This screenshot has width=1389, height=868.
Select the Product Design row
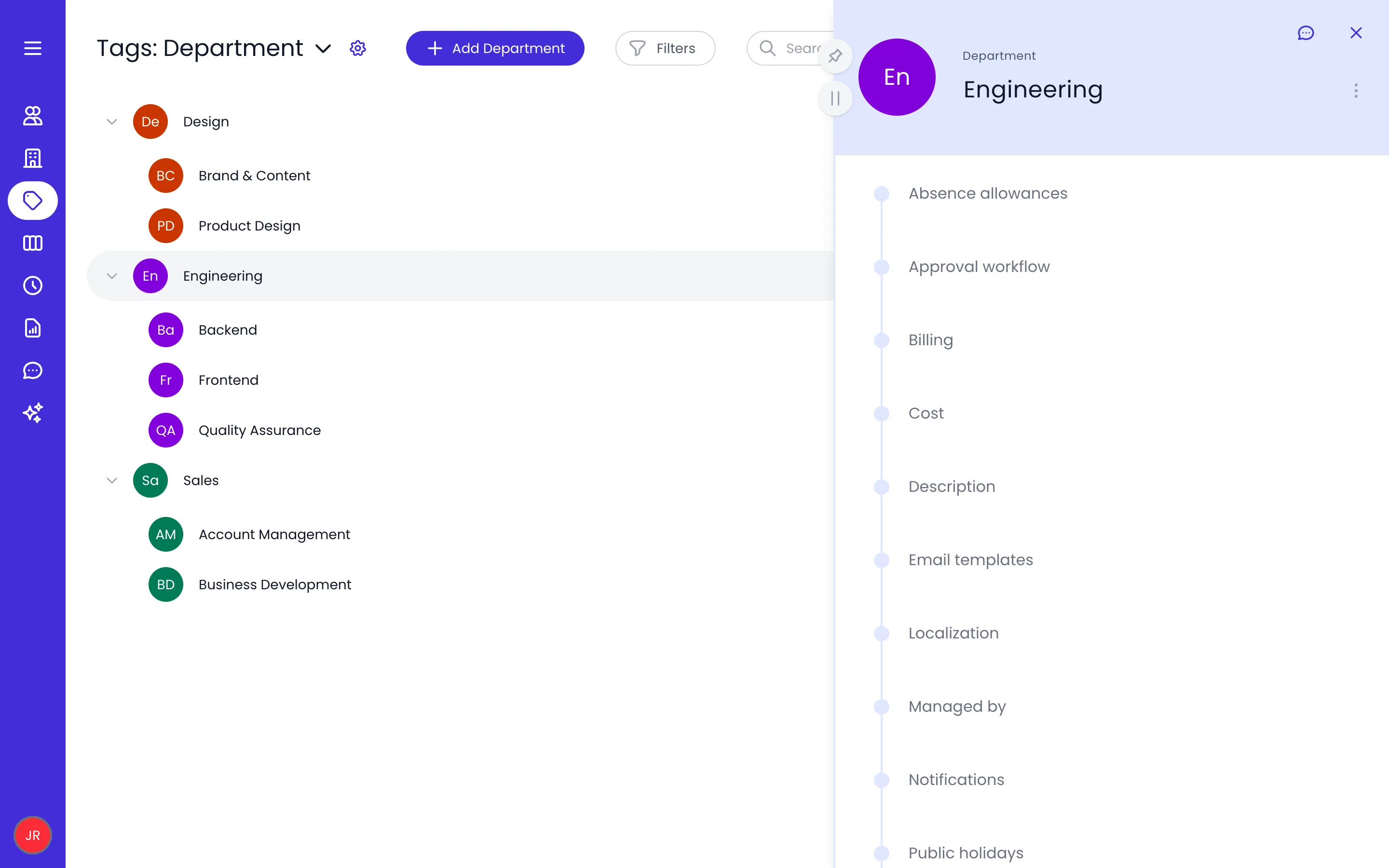(460, 226)
